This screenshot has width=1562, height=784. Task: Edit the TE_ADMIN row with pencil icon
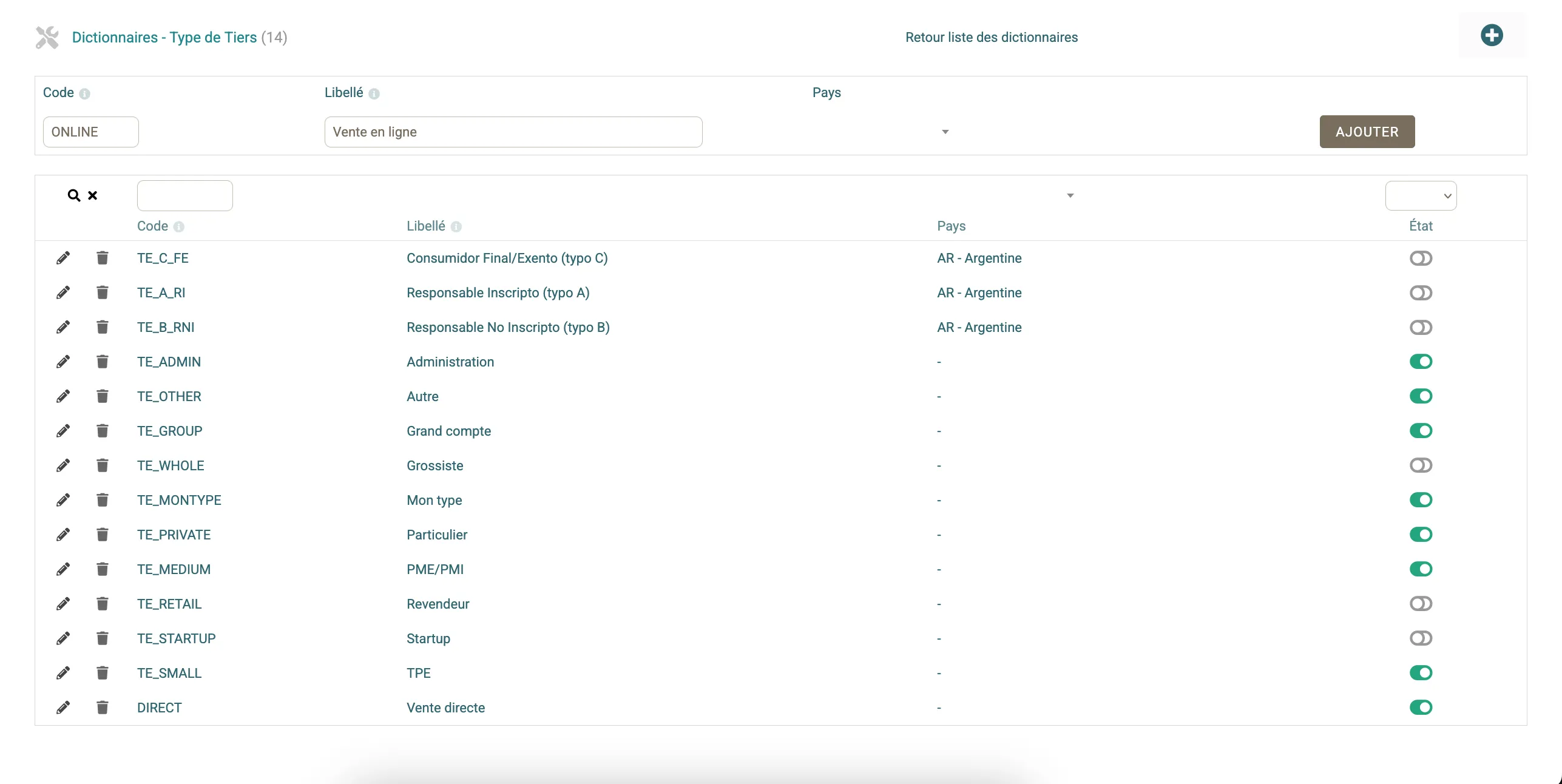[63, 362]
